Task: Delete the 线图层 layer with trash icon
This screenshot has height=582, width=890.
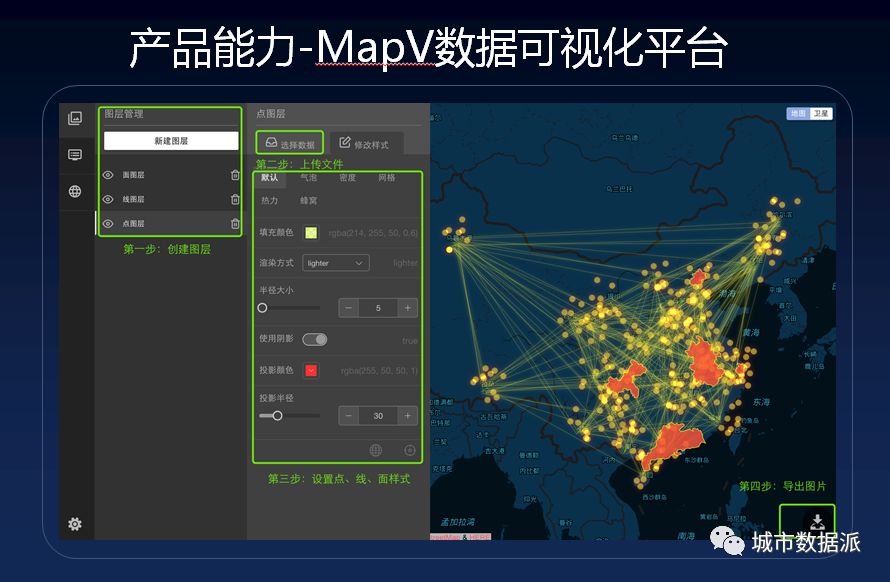Action: pos(235,199)
